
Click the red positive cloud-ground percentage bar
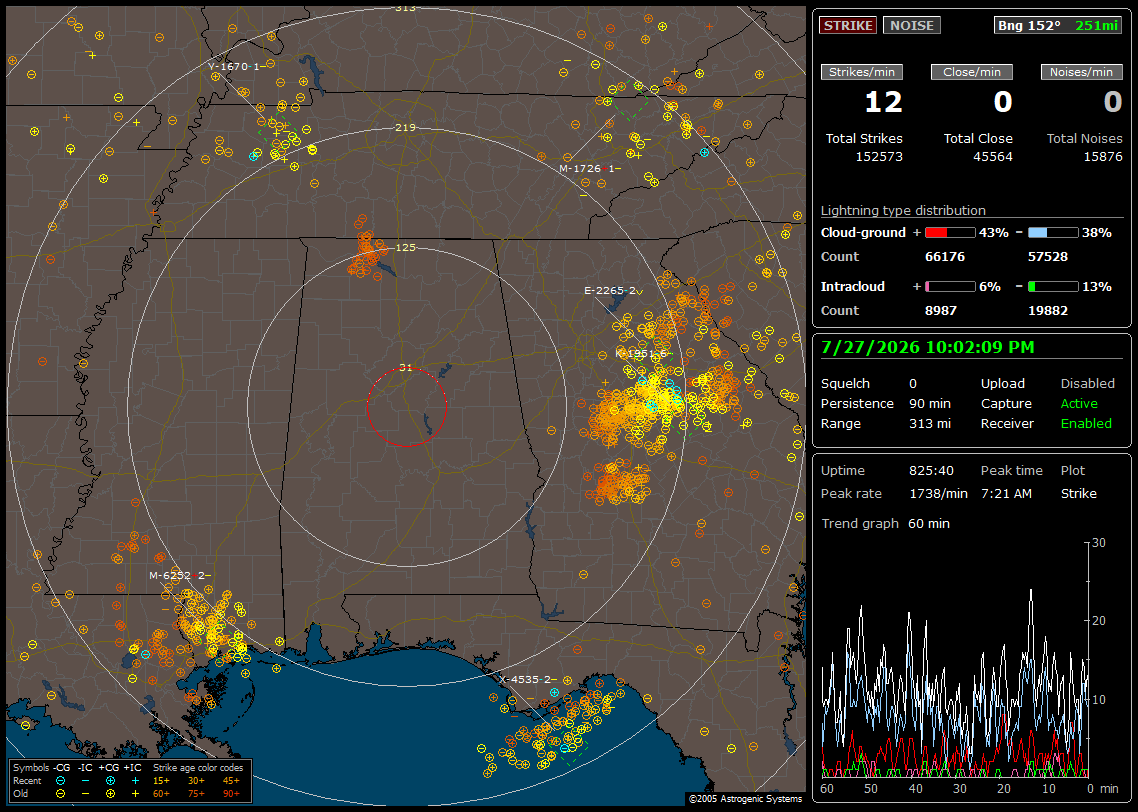pyautogui.click(x=950, y=233)
